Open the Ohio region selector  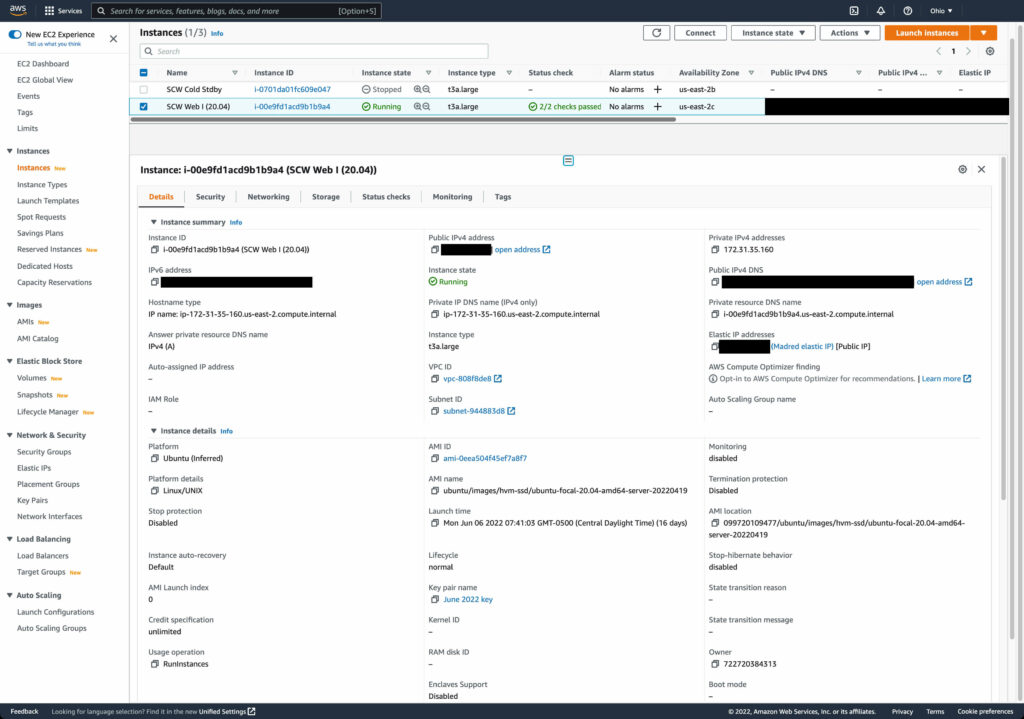941,10
